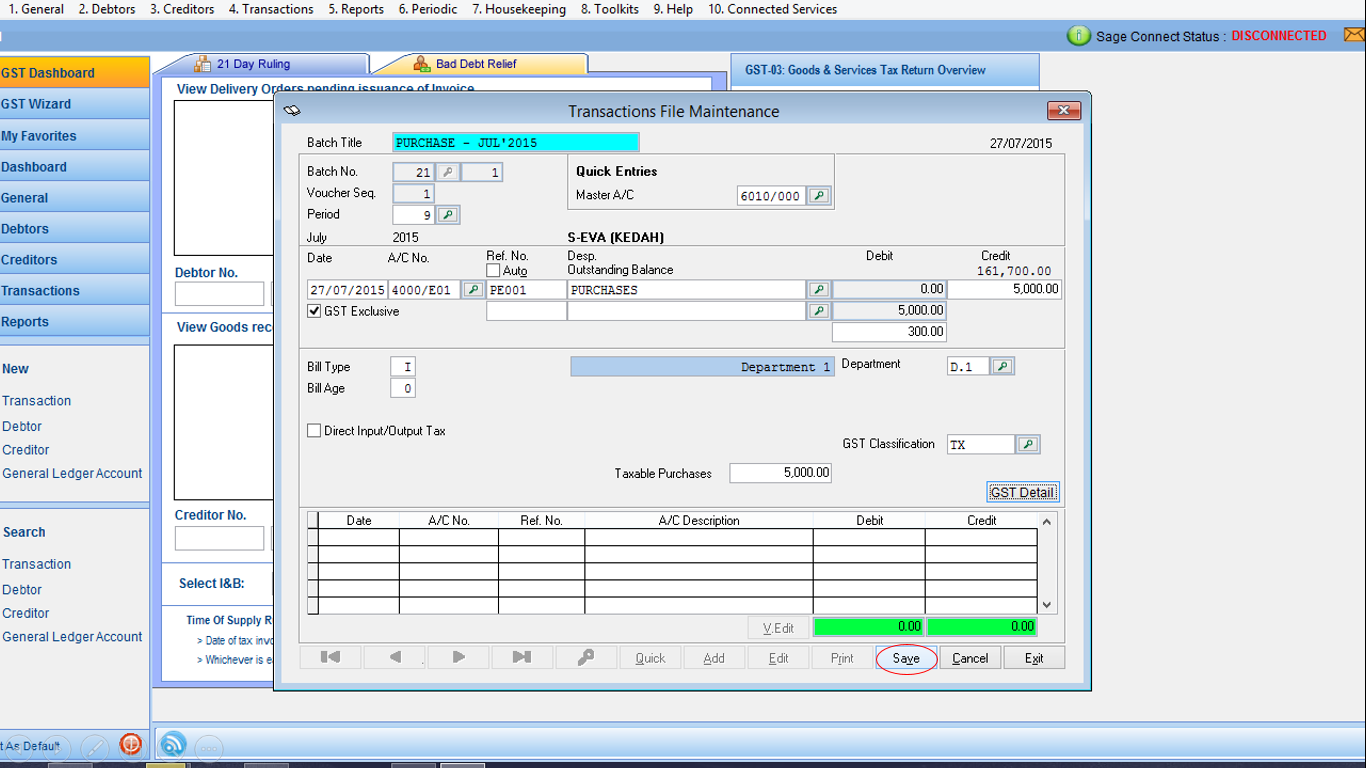
Task: Open the GST Detail button
Action: pos(1022,492)
